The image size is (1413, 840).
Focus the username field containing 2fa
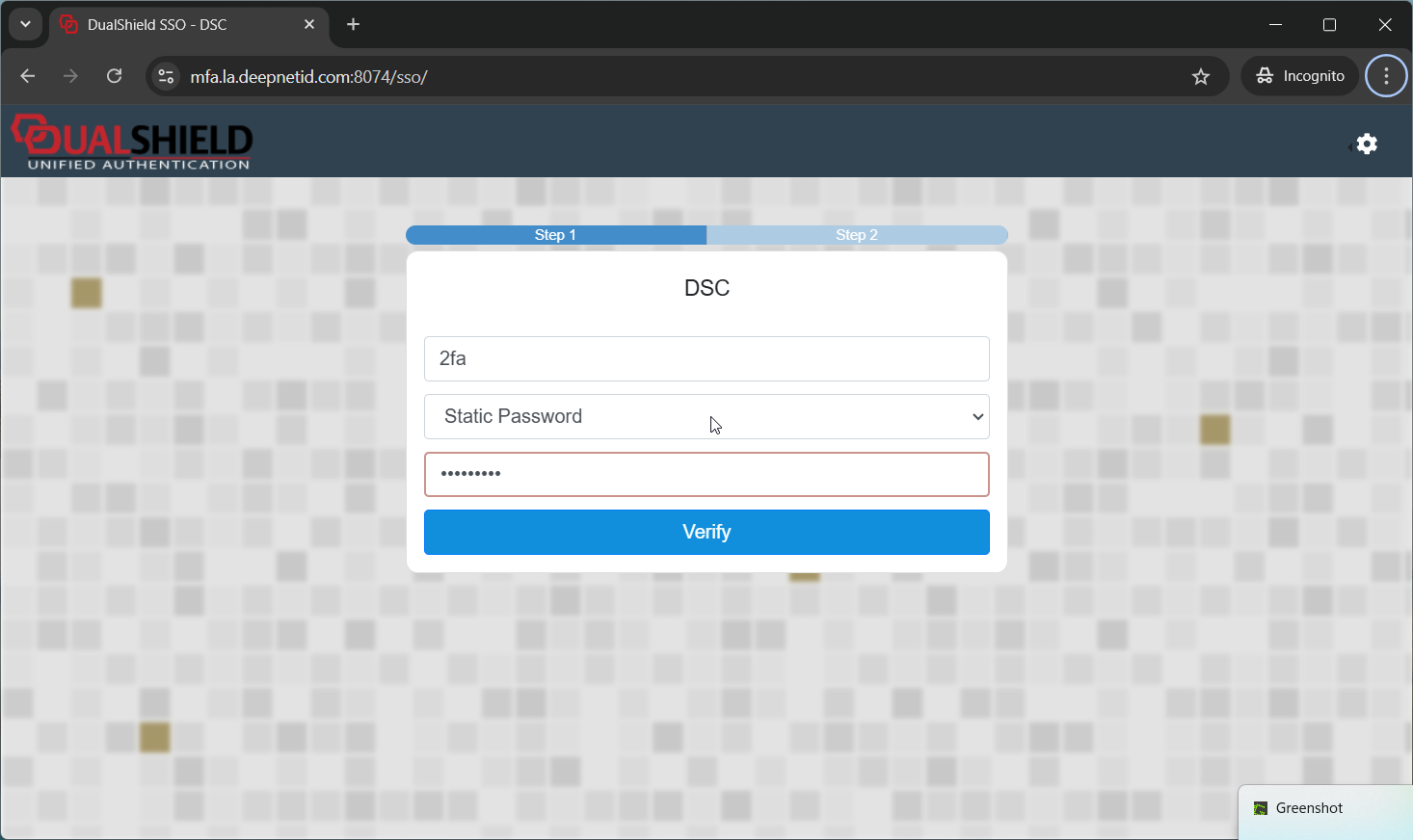[x=706, y=358]
